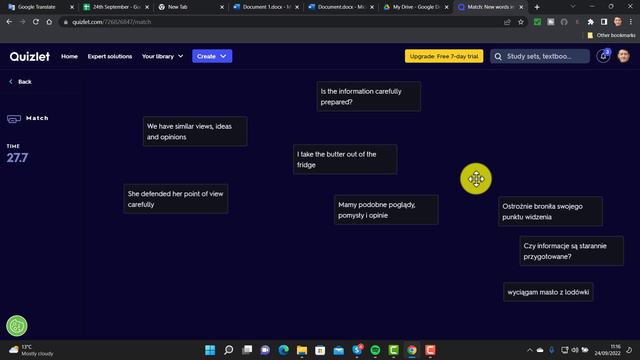640x360 pixels.
Task: Select the Match mode icon in sidebar
Action: click(x=14, y=118)
